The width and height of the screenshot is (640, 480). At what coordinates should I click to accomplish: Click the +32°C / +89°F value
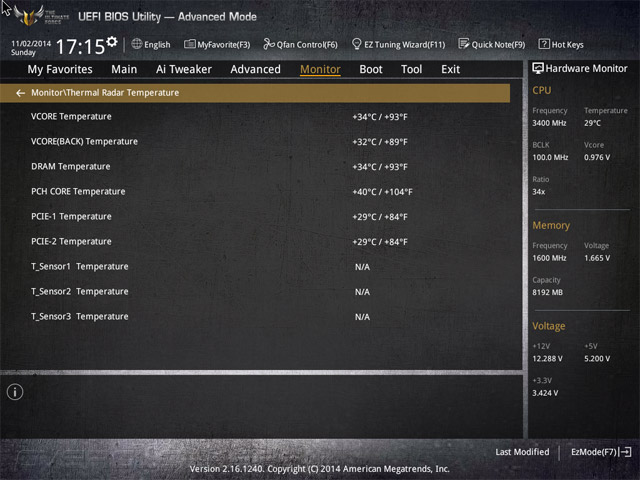click(380, 142)
